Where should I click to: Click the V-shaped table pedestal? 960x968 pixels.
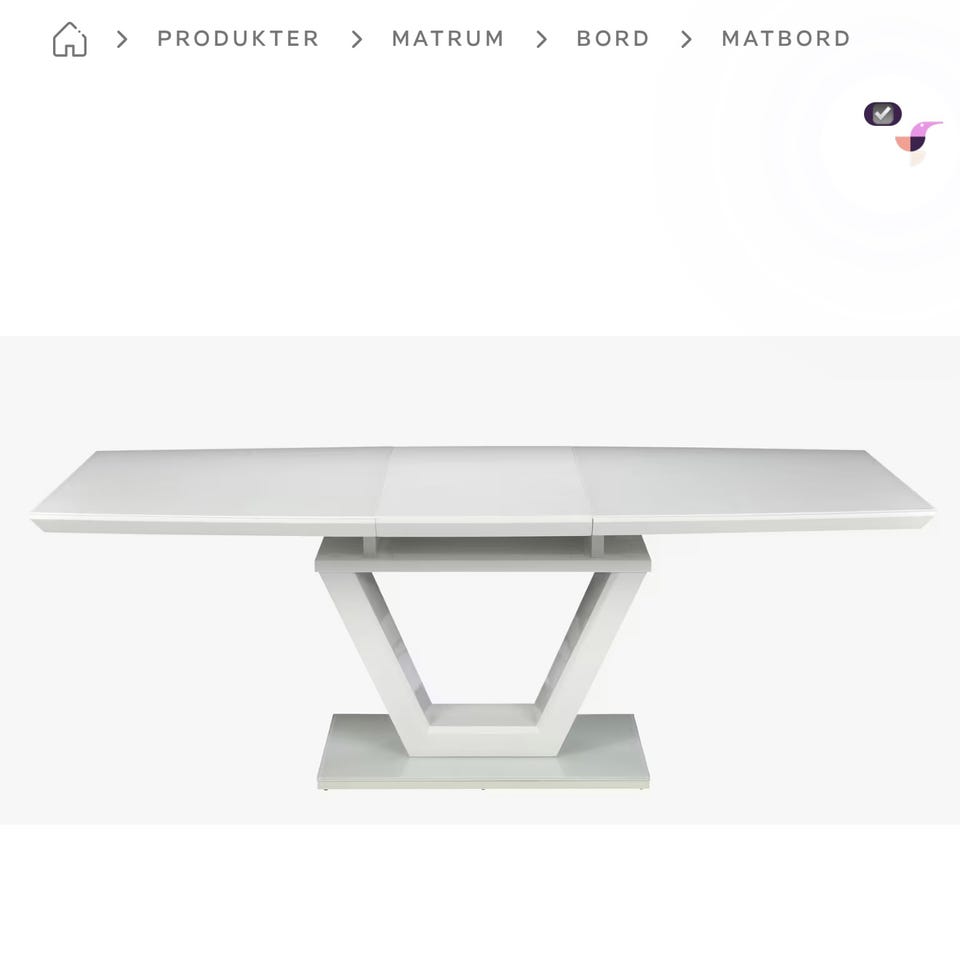[x=482, y=664]
